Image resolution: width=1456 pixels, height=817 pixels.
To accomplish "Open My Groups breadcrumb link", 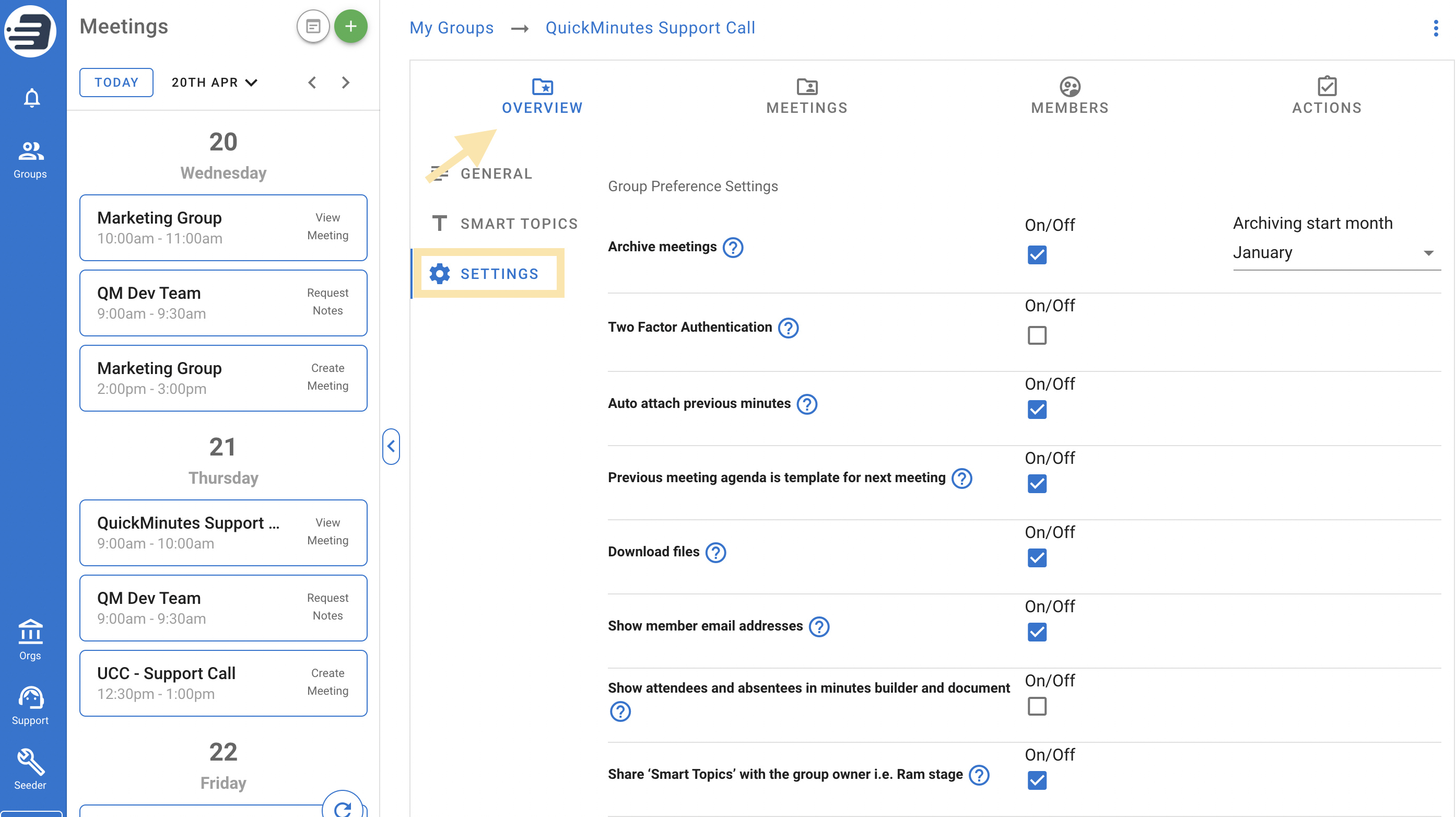I will click(x=452, y=28).
